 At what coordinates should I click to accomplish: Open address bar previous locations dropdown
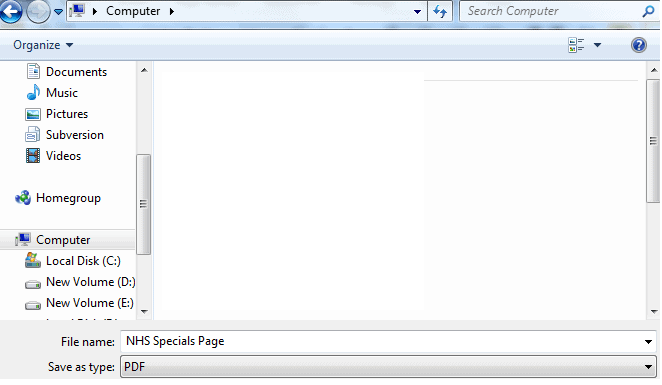coord(417,11)
